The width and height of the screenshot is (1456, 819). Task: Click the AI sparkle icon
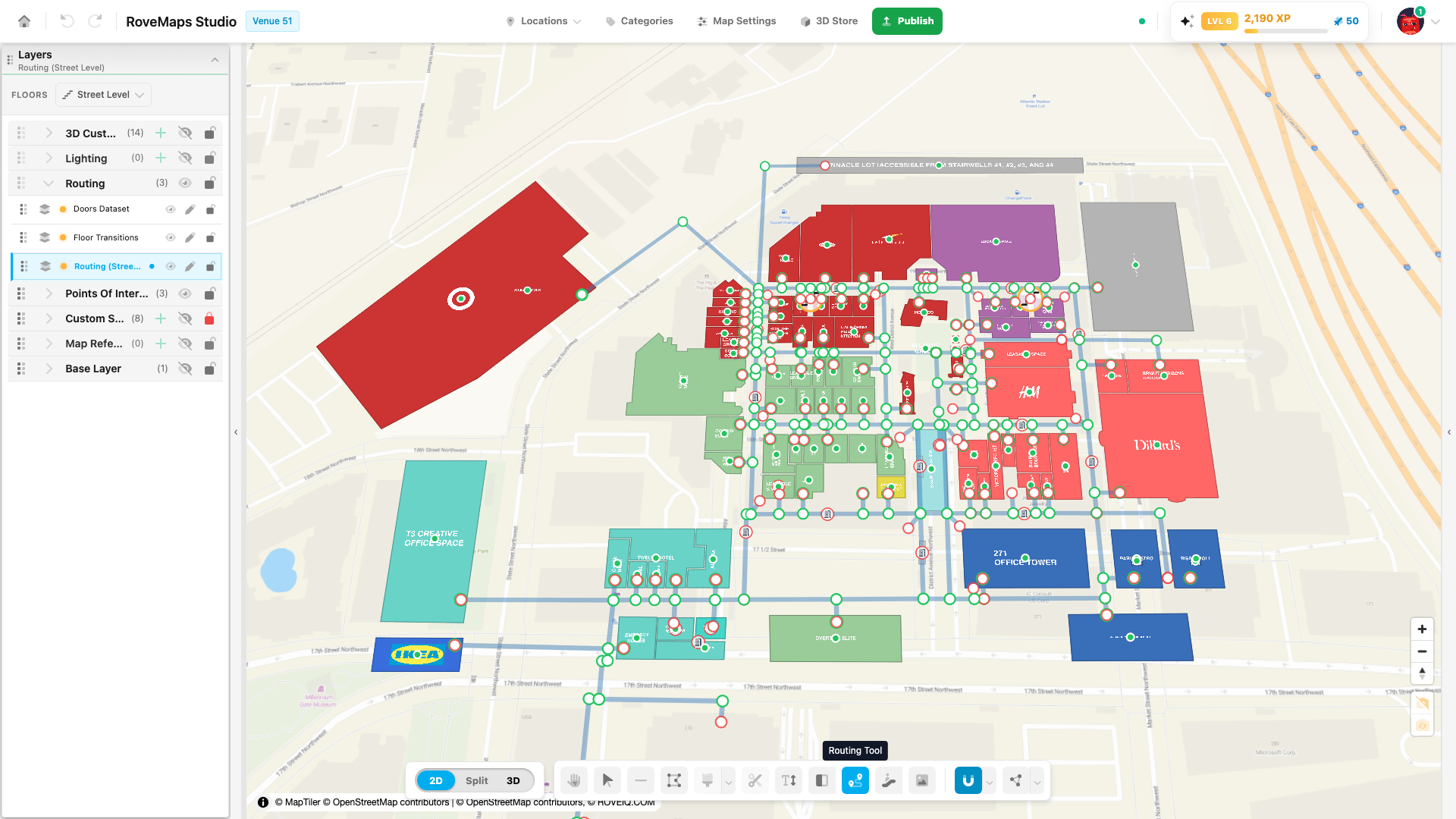pyautogui.click(x=1187, y=21)
